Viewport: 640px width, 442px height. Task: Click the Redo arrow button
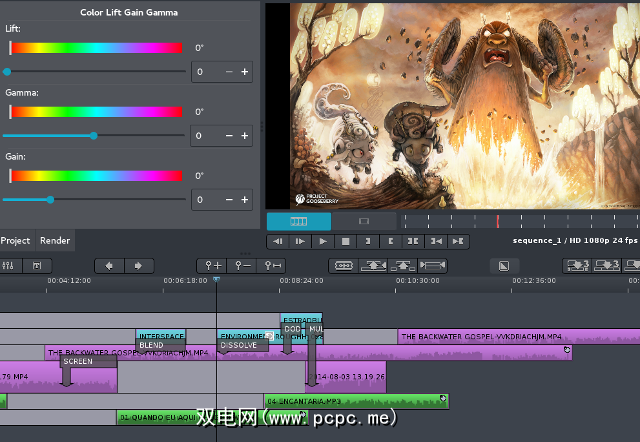coord(138,266)
